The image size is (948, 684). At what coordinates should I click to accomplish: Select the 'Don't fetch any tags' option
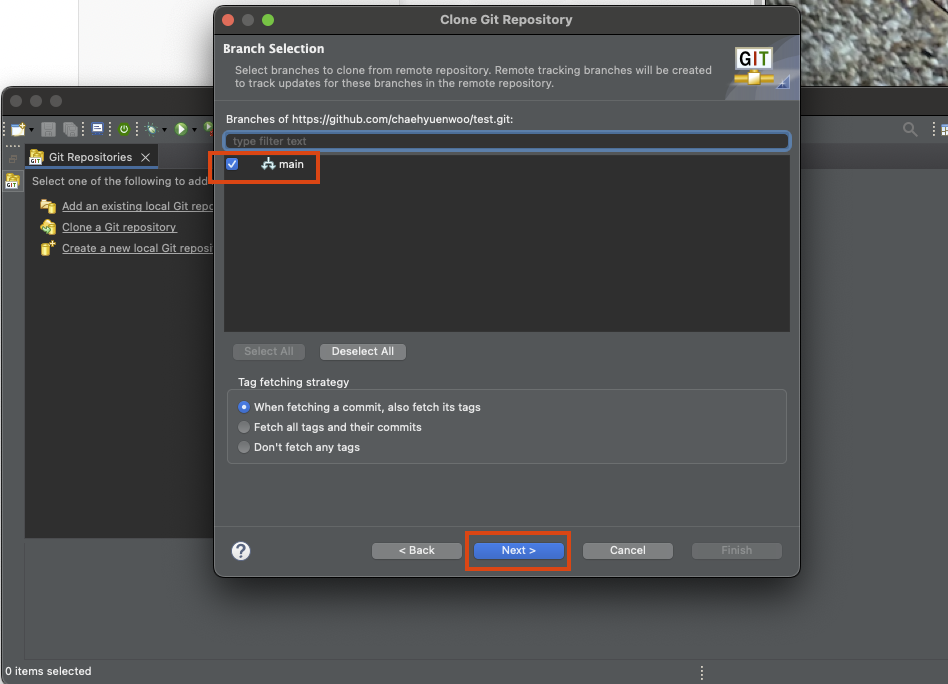coord(299,447)
